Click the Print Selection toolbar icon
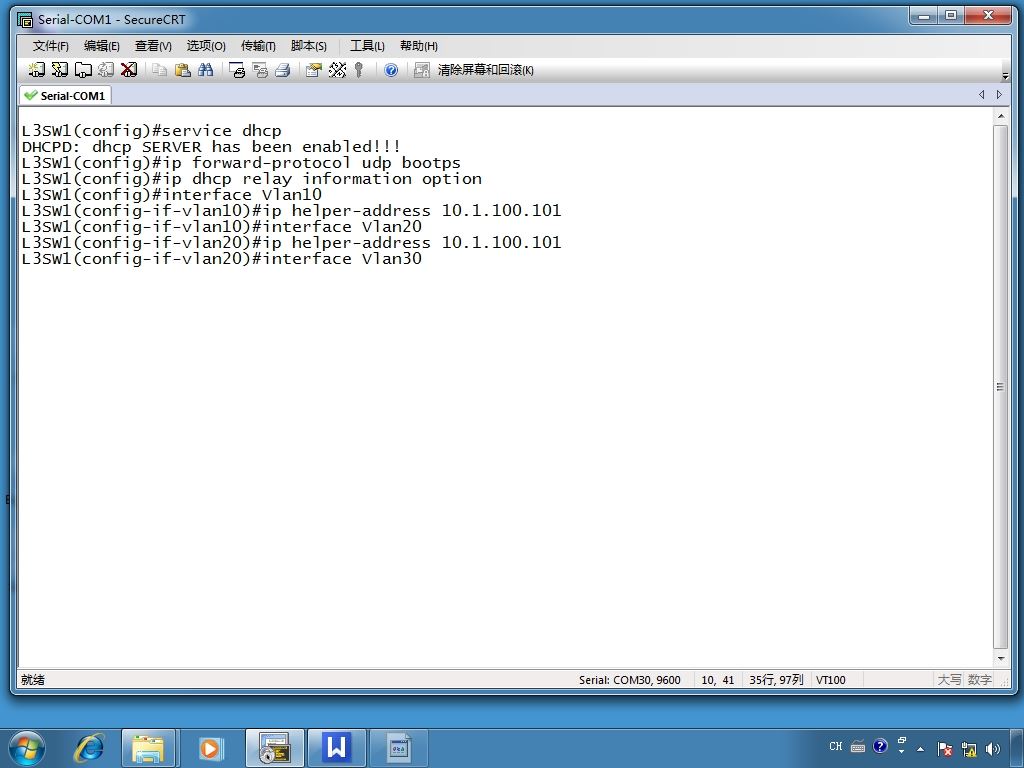The image size is (1024, 768). (x=260, y=70)
